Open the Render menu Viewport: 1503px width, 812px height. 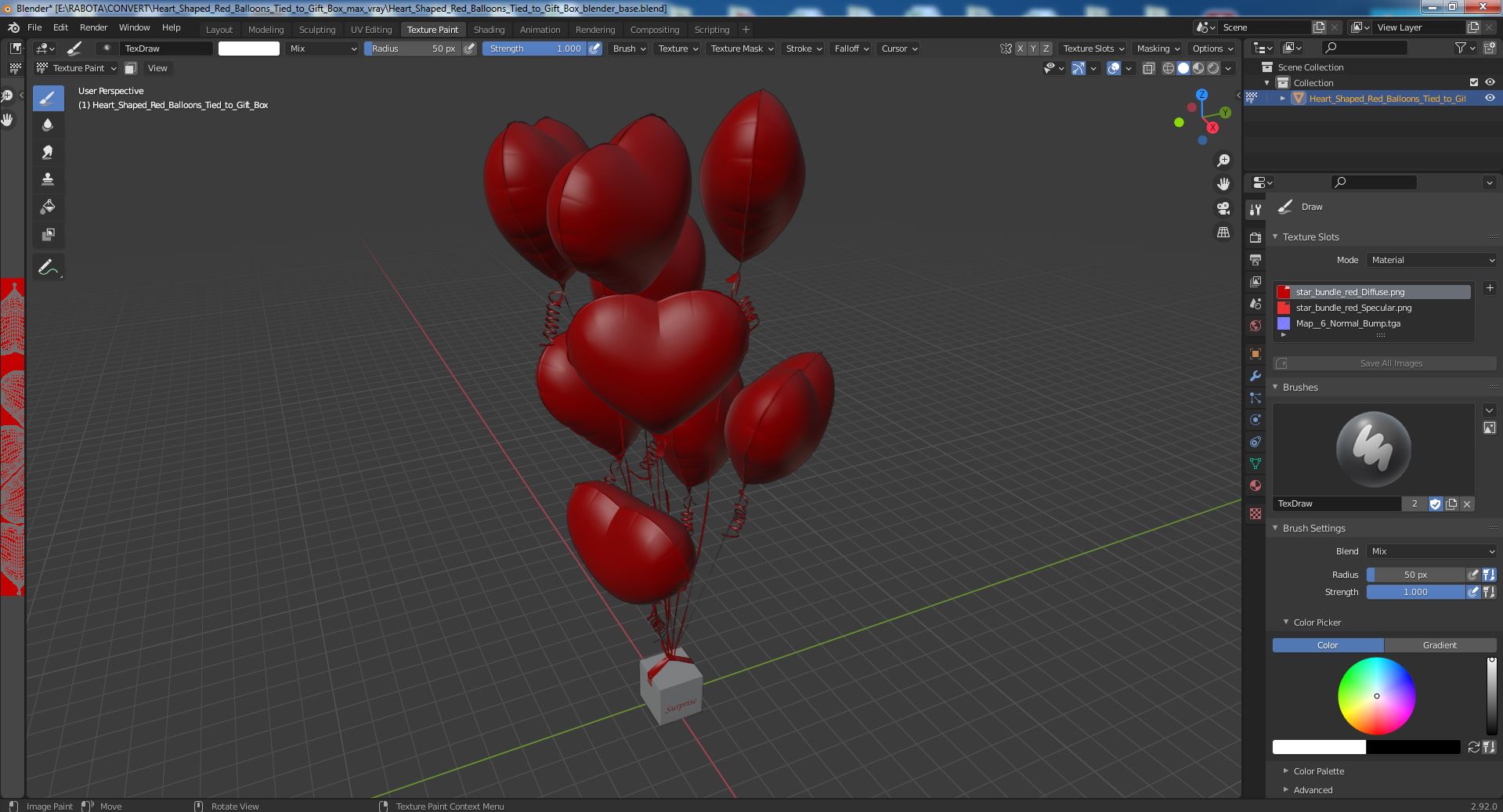pyautogui.click(x=93, y=27)
